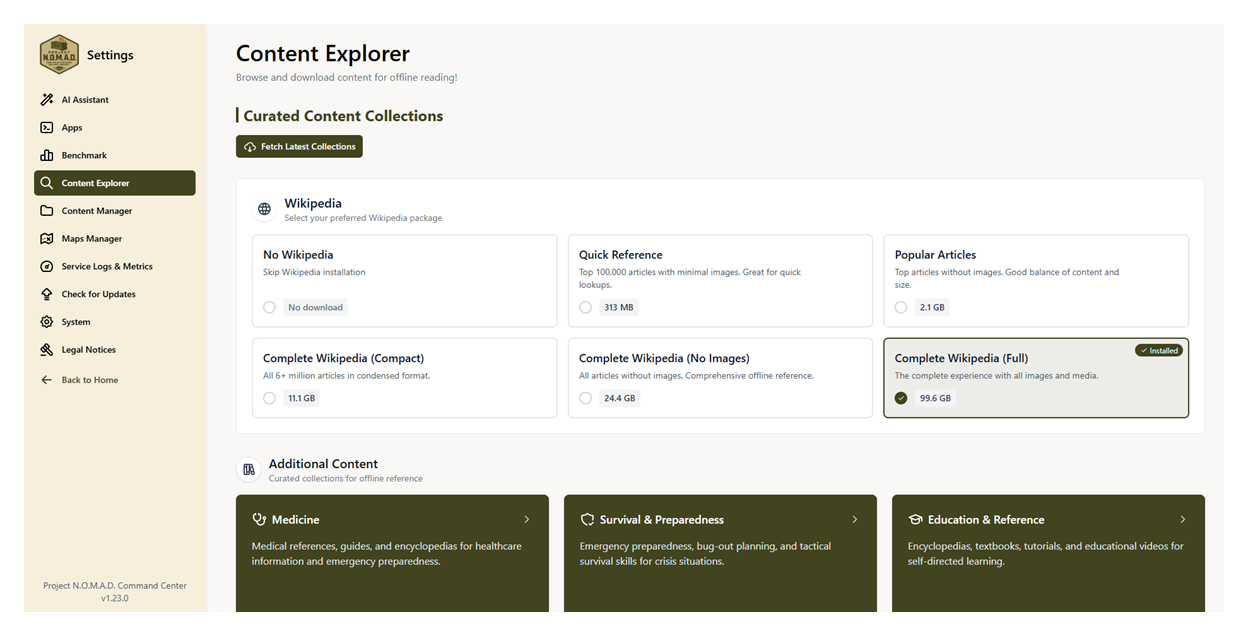Click the Fetch Latest Collections button
This screenshot has width=1248, height=636.
[299, 147]
